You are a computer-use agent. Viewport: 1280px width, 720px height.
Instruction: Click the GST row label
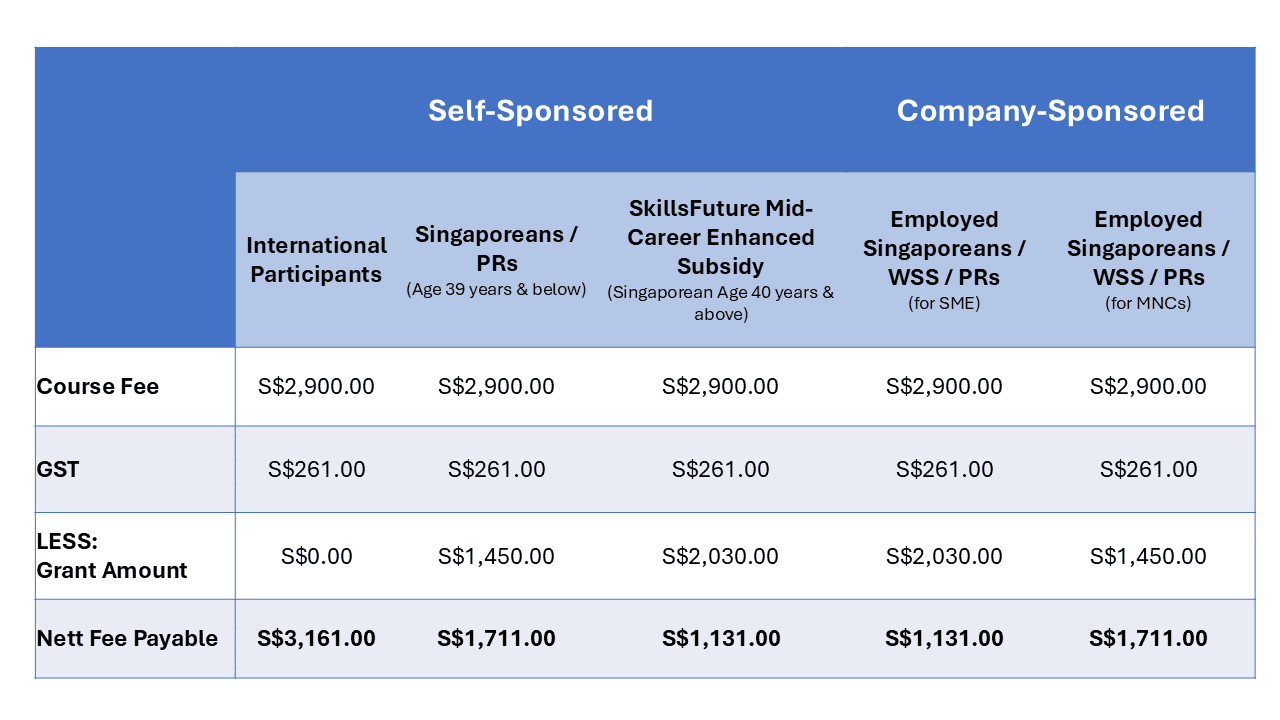[58, 469]
